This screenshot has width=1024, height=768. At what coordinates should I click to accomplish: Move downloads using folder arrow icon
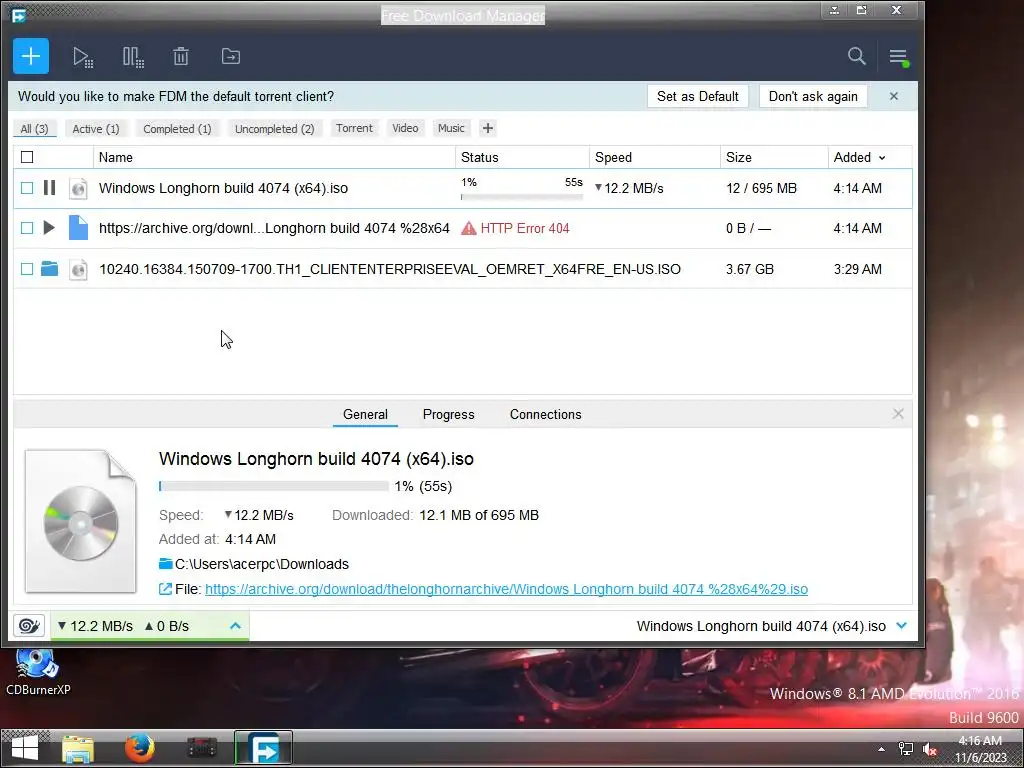point(231,56)
